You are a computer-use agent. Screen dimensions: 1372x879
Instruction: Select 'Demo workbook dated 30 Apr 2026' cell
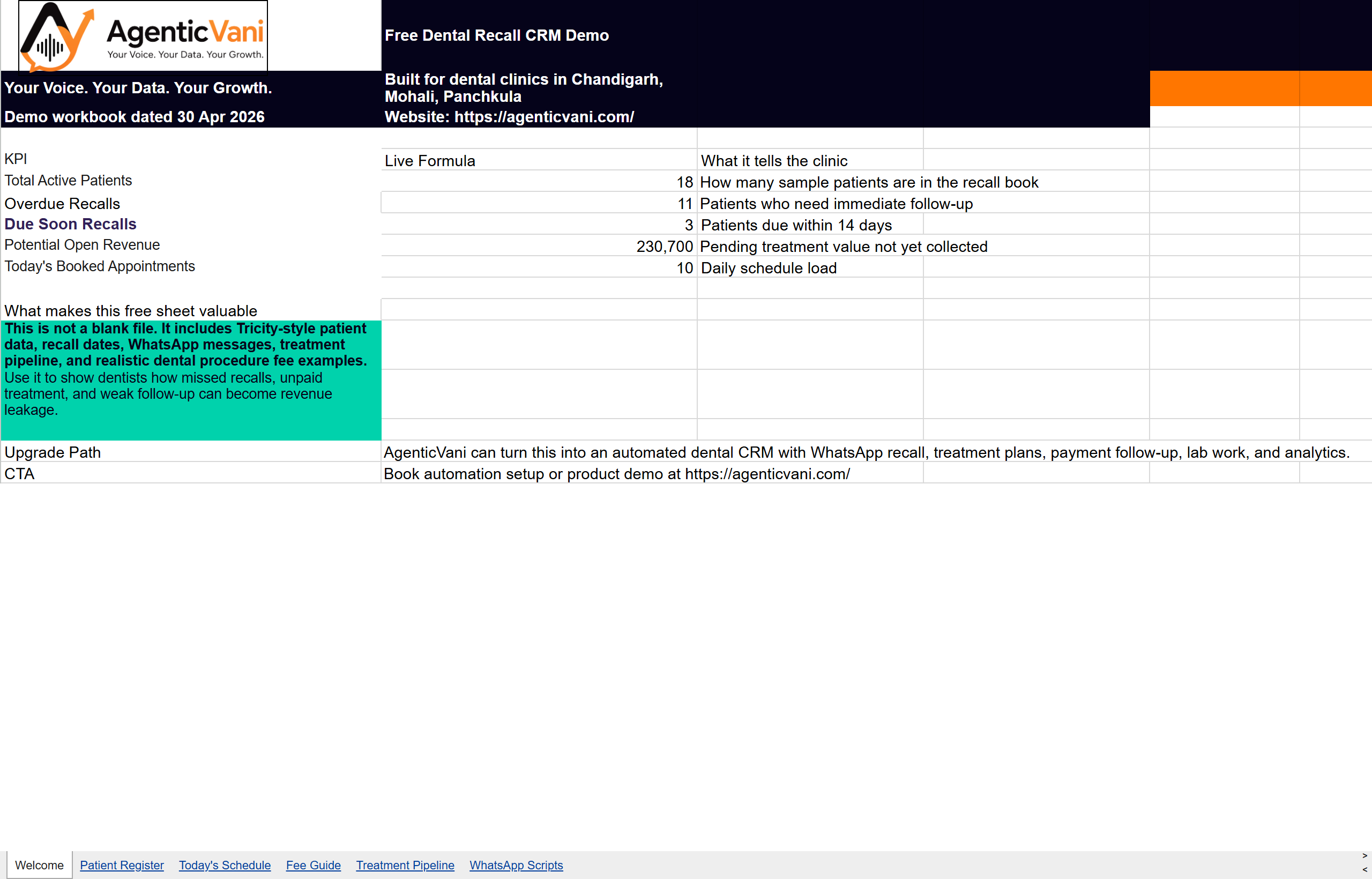pyautogui.click(x=191, y=116)
